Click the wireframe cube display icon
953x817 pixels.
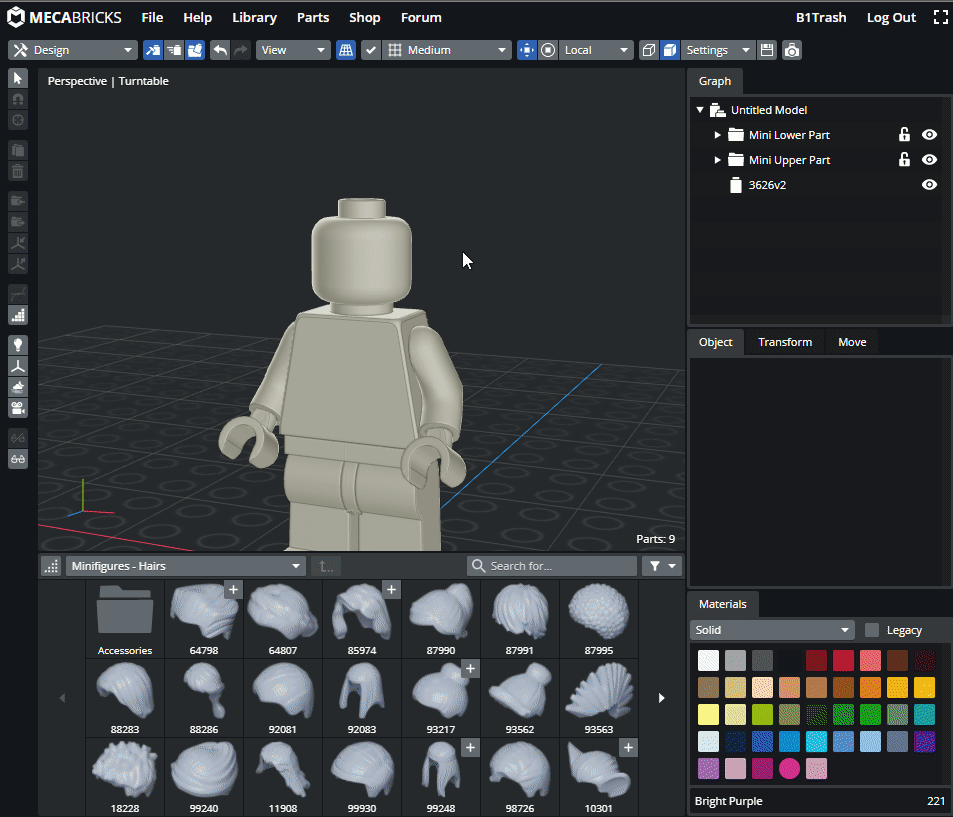tap(649, 50)
